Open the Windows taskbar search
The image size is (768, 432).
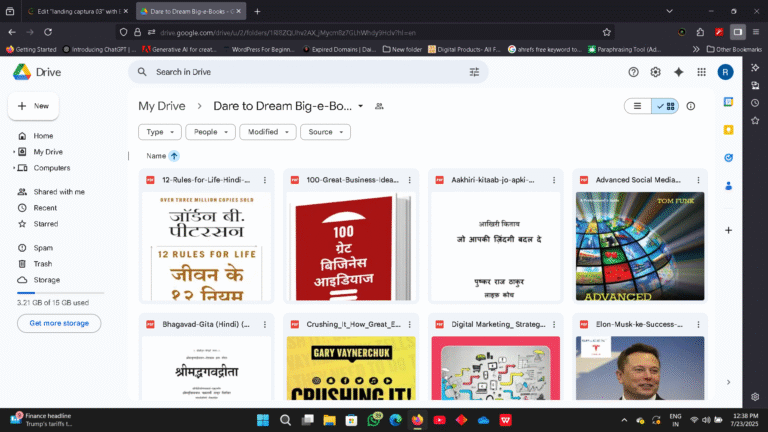285,420
